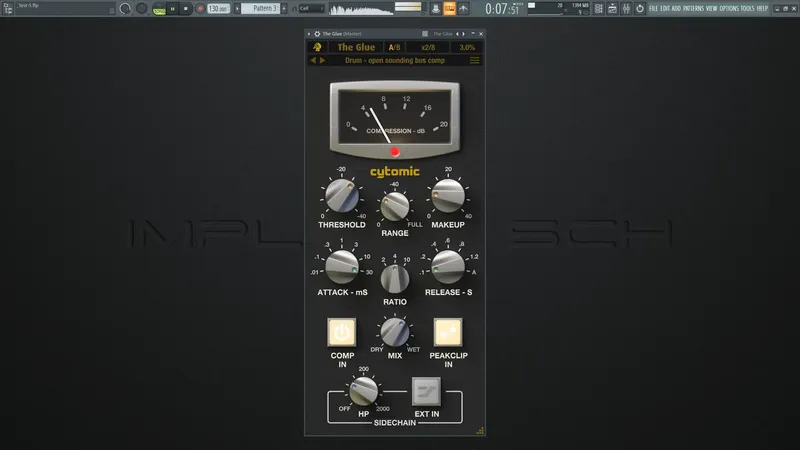Click the circular arrow undo-history icon
800x450 pixels.
[x=640, y=9]
